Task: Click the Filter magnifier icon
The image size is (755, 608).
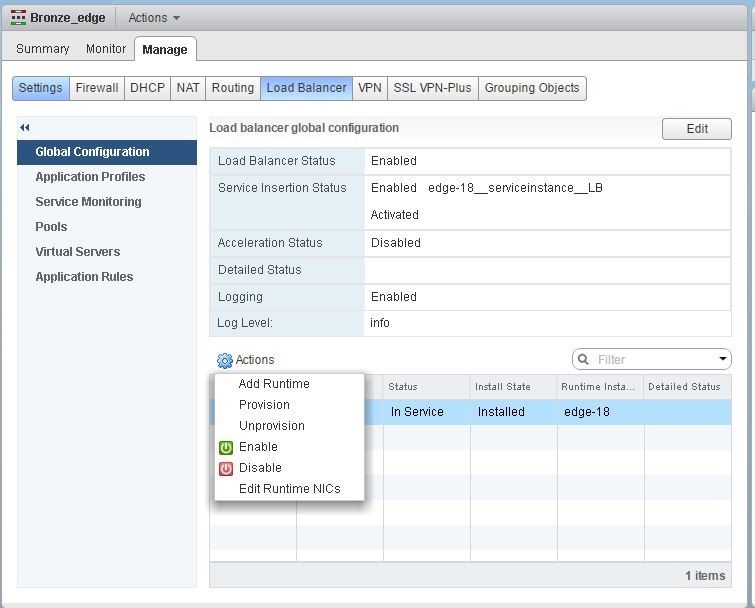Action: coord(583,359)
